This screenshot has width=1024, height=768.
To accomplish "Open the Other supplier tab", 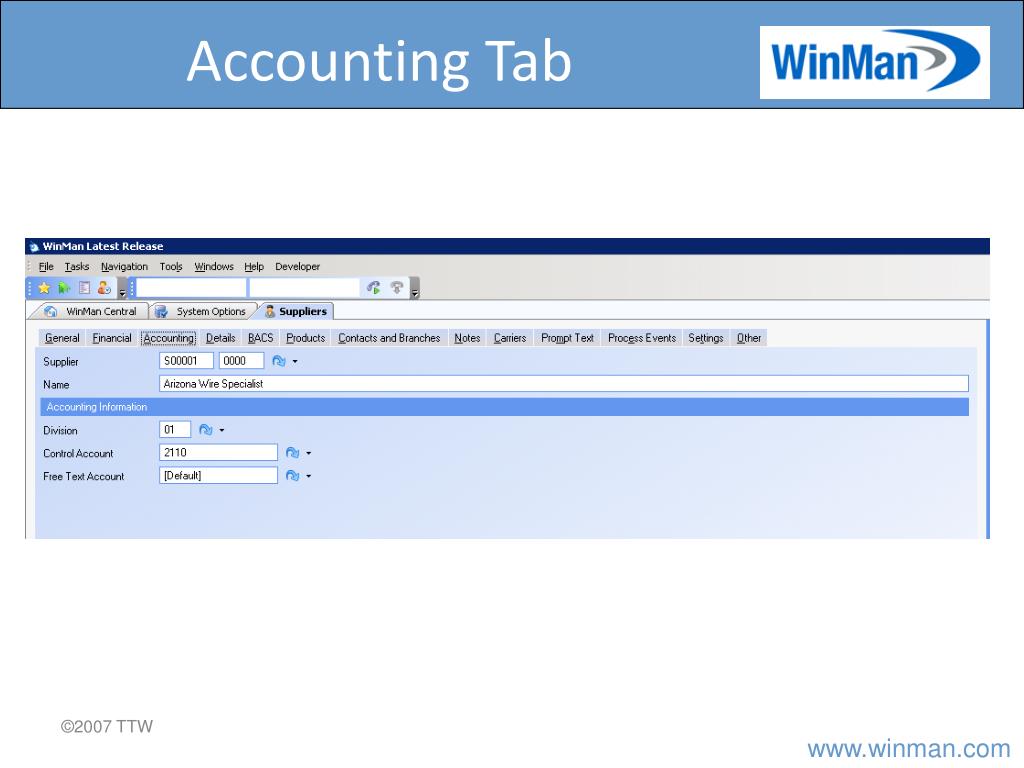I will click(748, 338).
